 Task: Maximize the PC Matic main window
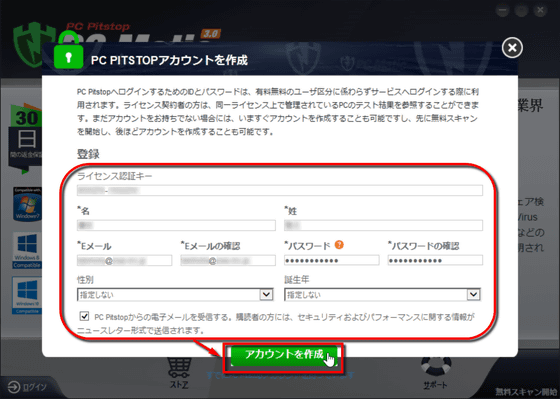(x=521, y=11)
